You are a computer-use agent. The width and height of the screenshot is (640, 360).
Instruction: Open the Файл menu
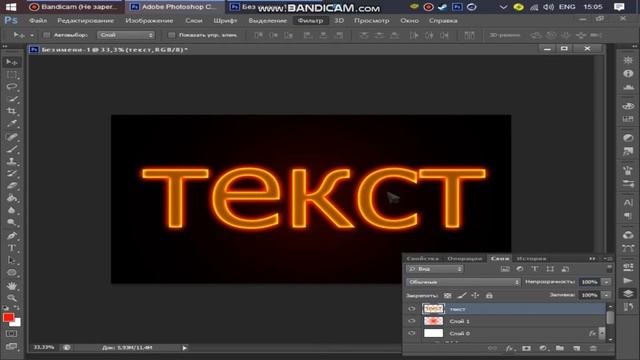pos(38,20)
